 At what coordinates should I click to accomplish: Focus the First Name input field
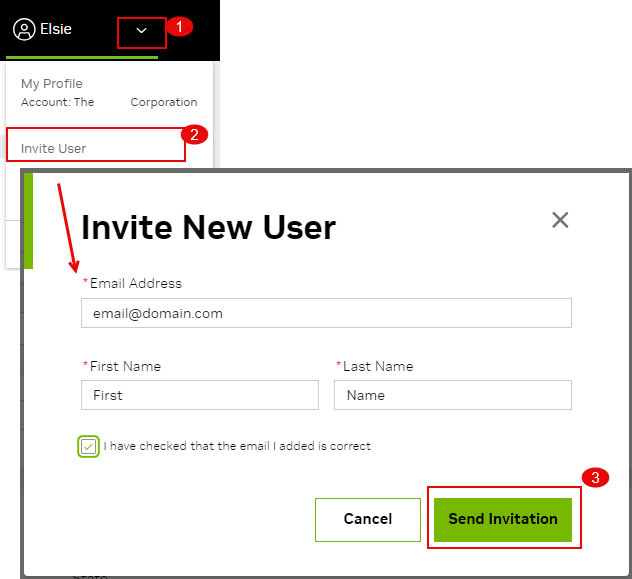200,395
